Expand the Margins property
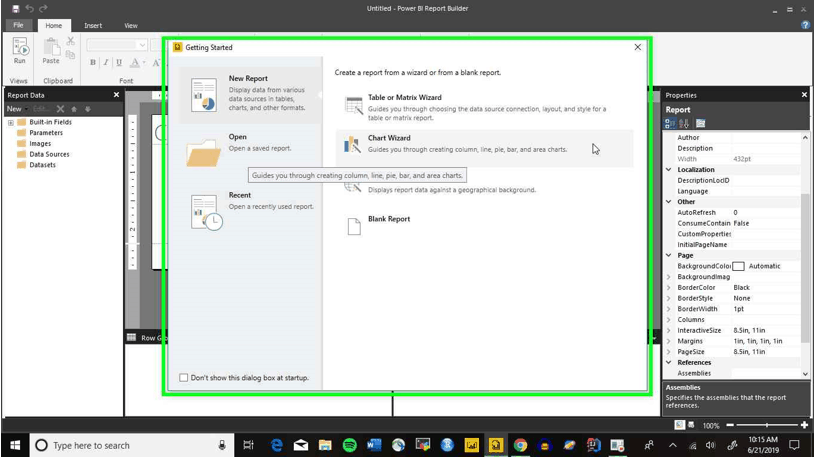Screen dimensions: 815x458 [x=669, y=341]
